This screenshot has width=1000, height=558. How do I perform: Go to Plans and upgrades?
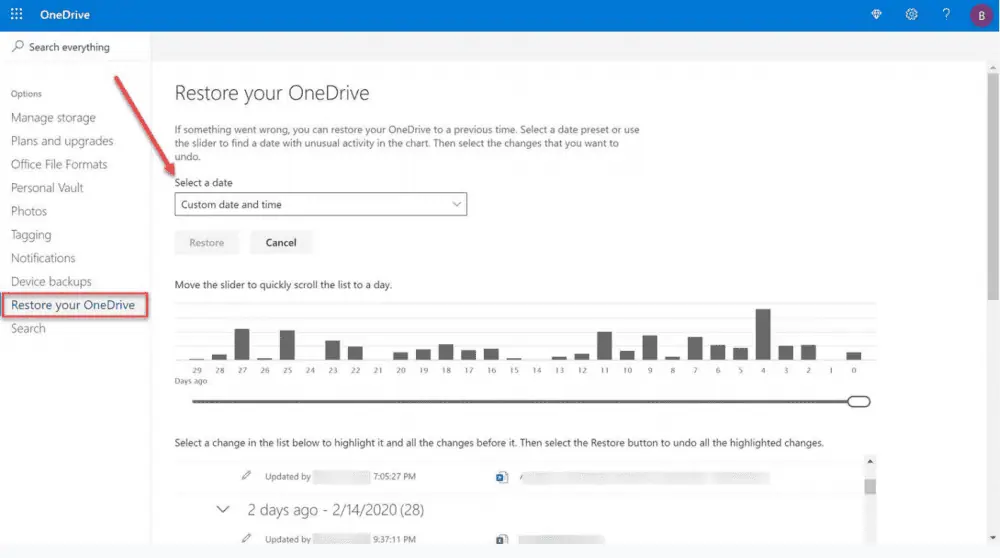coord(62,141)
